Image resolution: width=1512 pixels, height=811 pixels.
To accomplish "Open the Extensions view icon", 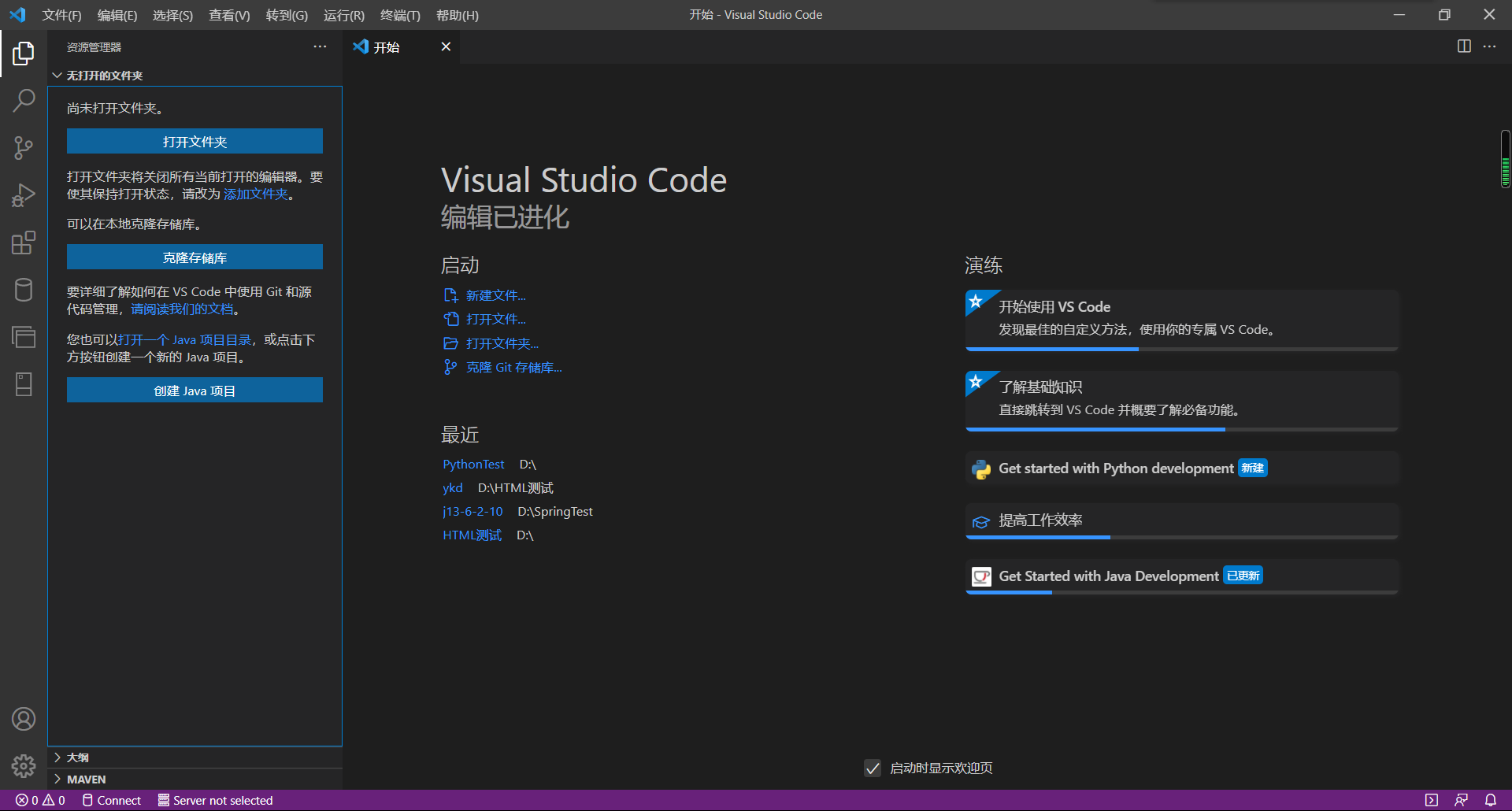I will (24, 243).
